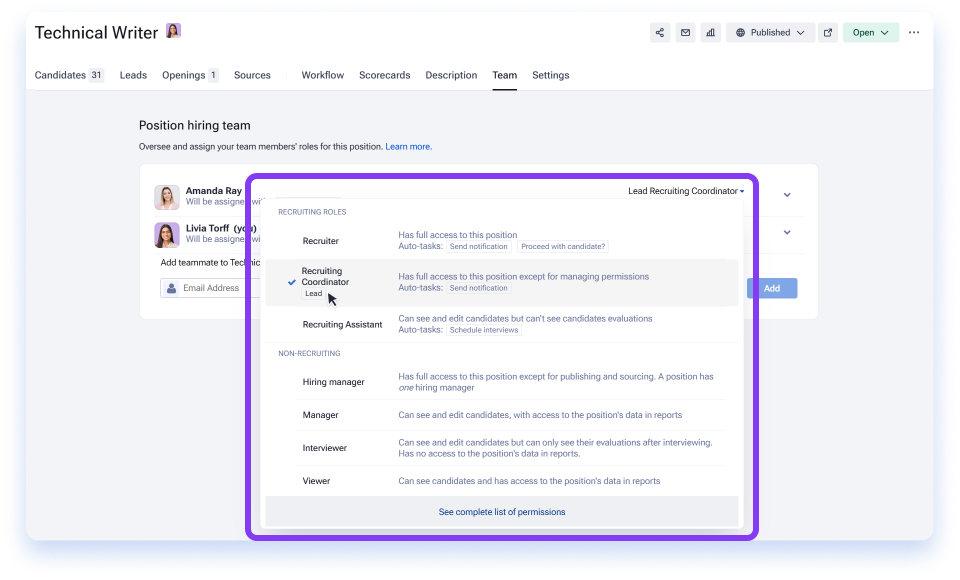960x580 pixels.
Task: Open the Sources tab
Action: coord(252,75)
